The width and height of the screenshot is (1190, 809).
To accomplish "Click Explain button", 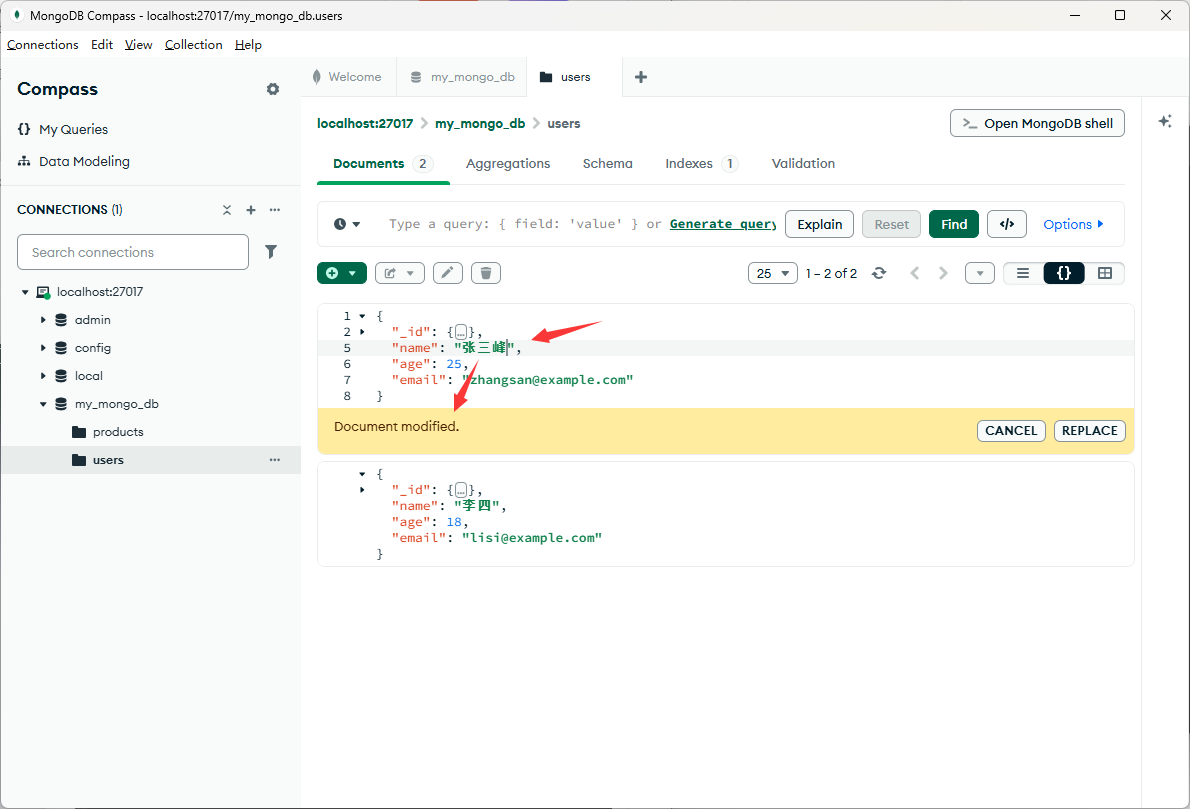I will 820,224.
